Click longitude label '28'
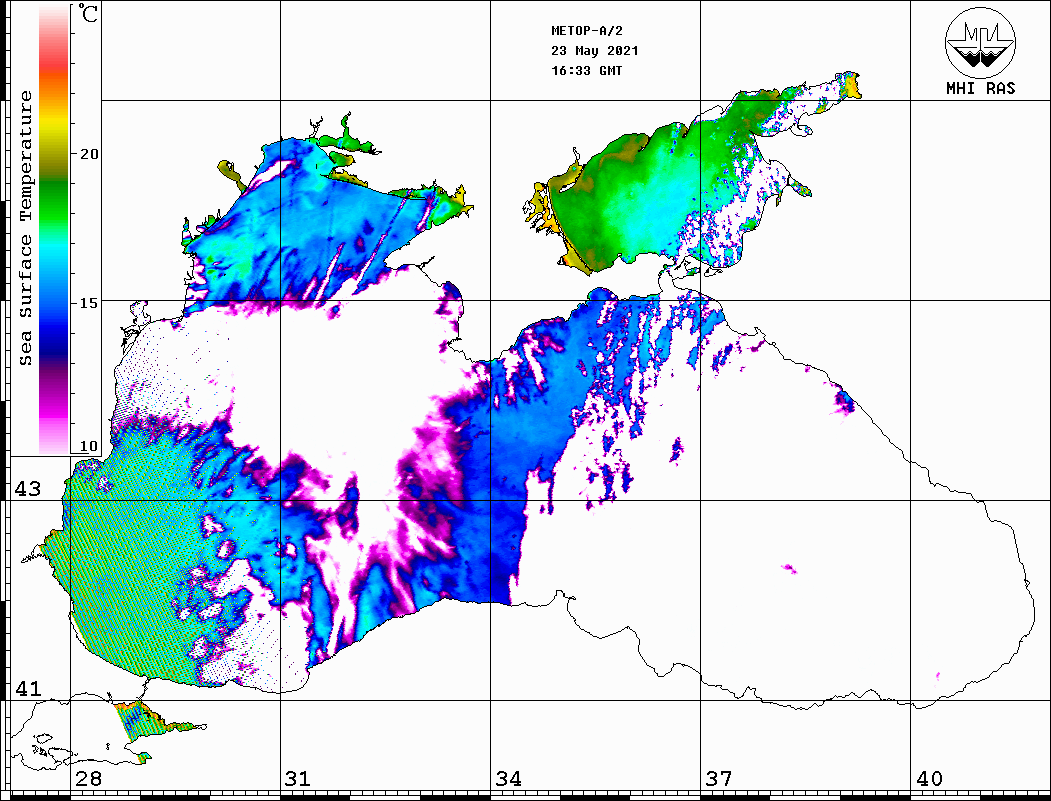The width and height of the screenshot is (1051, 801). 88,779
